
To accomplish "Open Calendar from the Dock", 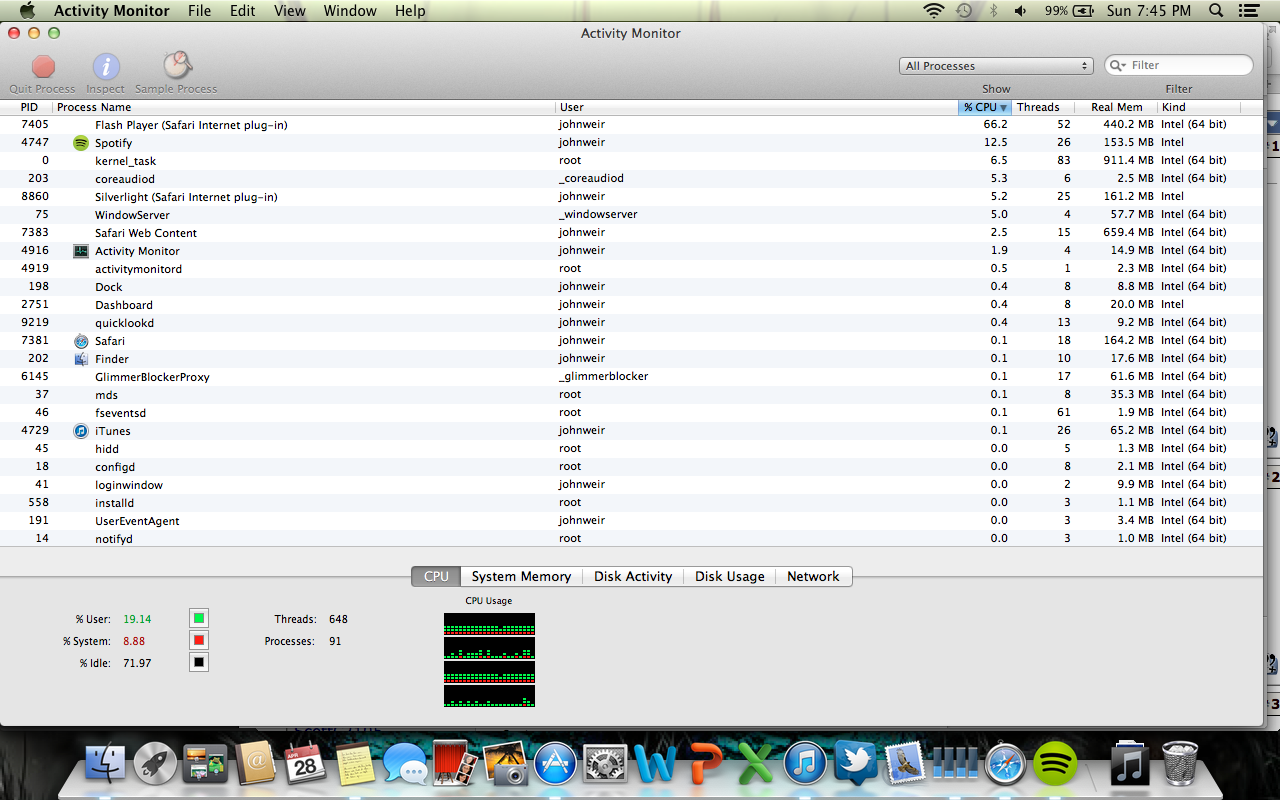I will [306, 765].
